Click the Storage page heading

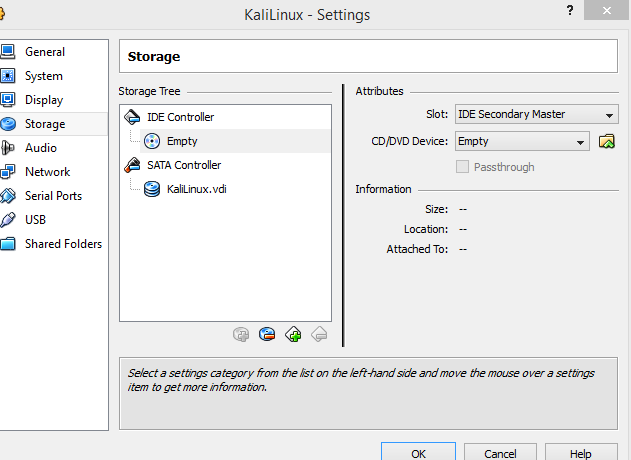tap(154, 57)
